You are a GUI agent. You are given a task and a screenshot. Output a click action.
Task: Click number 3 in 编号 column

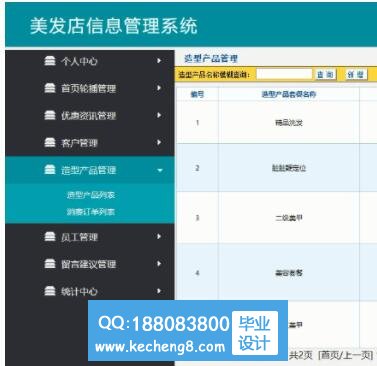coord(197,218)
